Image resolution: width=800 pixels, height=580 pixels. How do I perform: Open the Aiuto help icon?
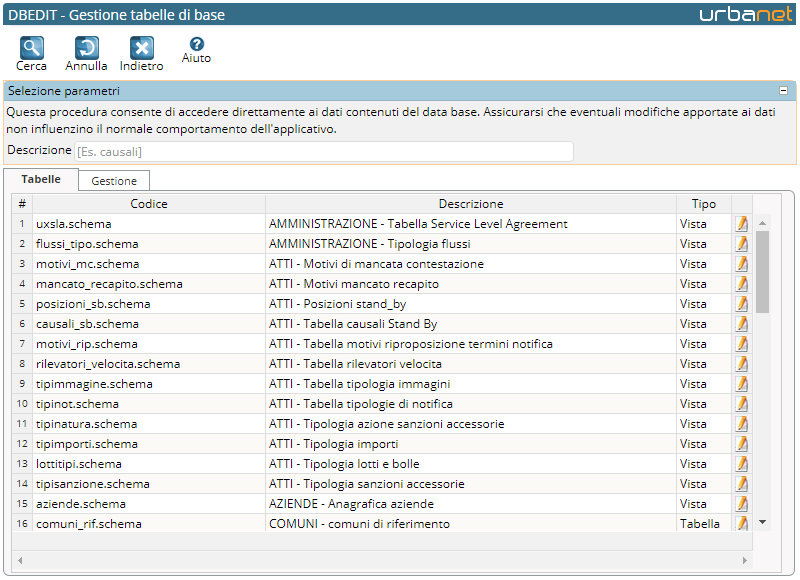point(196,44)
